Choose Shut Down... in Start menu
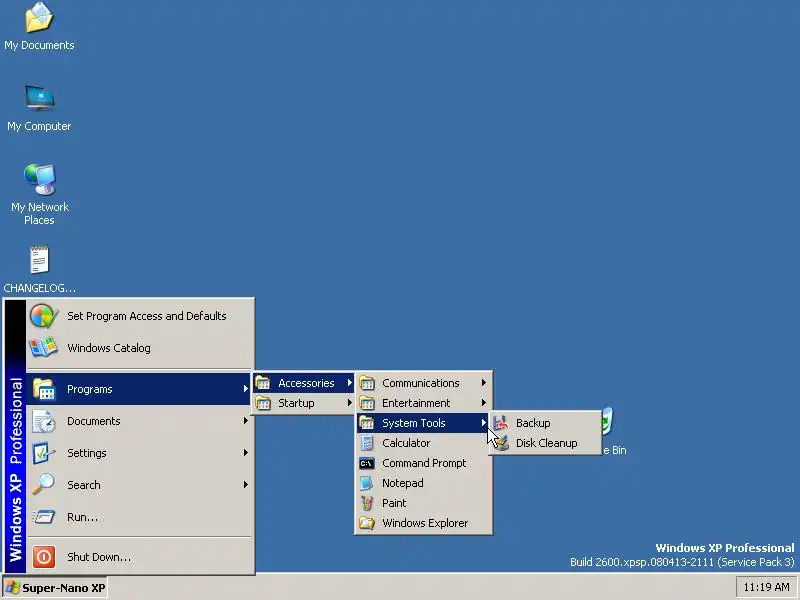This screenshot has height=600, width=800. (140, 557)
